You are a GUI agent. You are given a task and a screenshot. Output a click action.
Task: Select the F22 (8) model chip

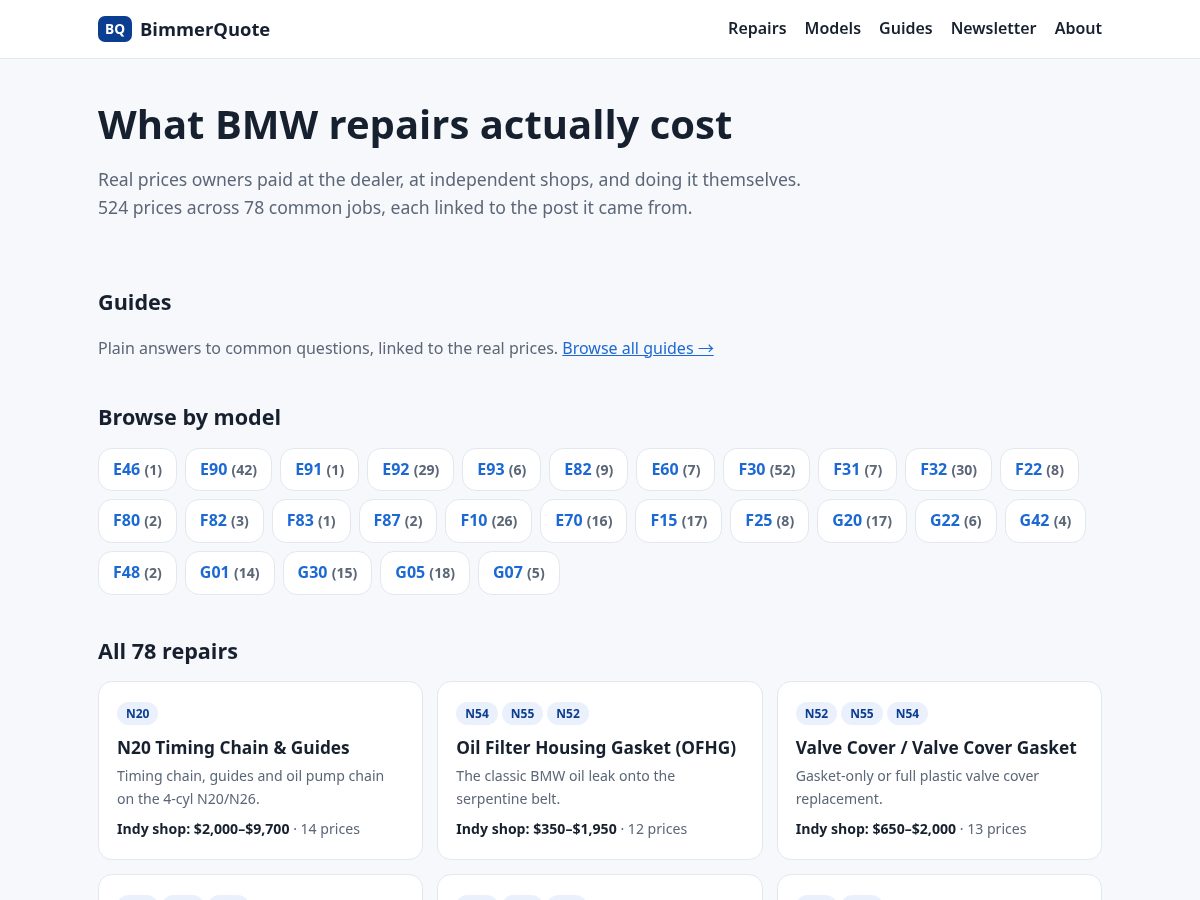tap(1039, 469)
